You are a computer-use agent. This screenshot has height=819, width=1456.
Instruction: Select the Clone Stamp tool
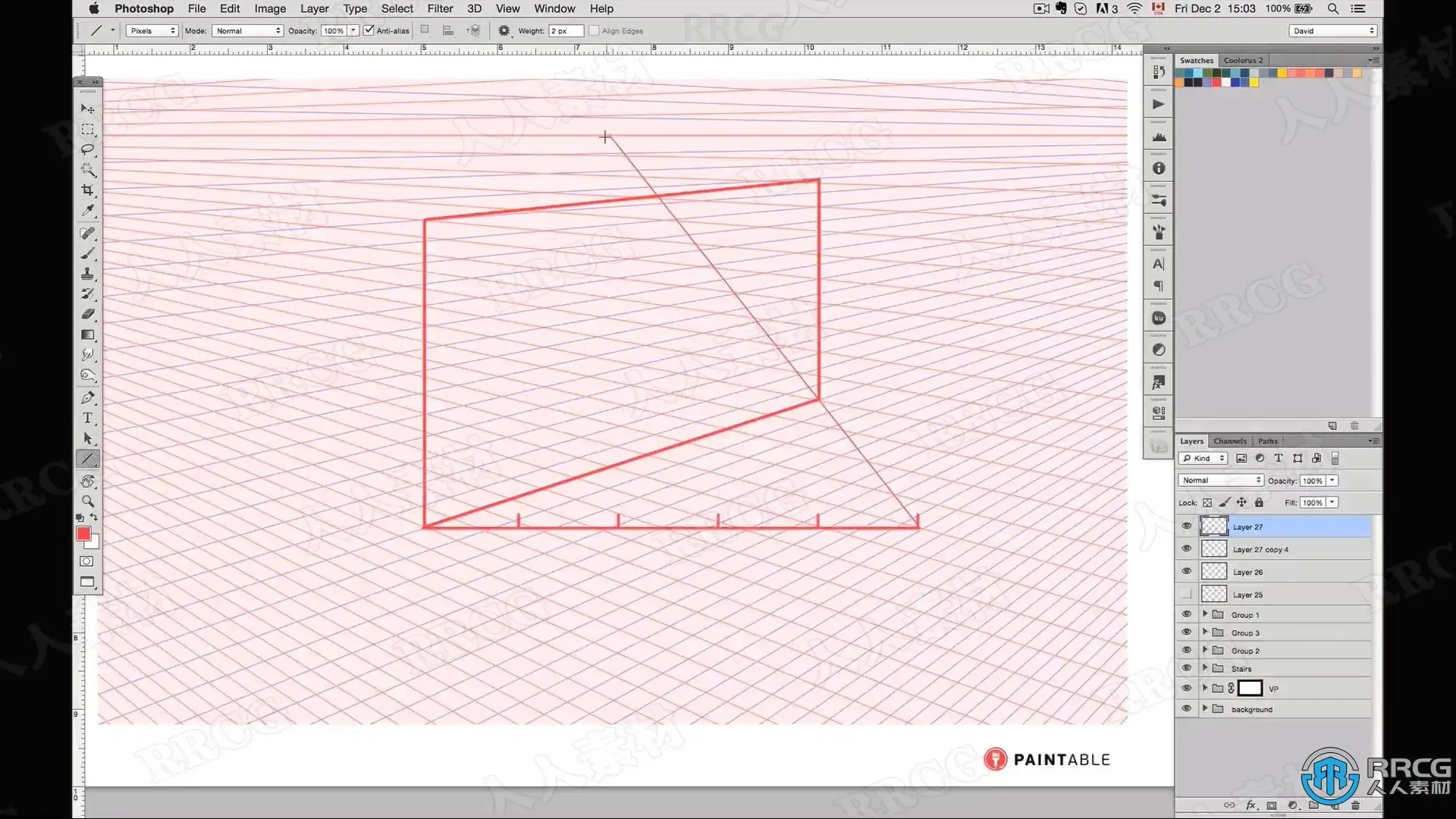[88, 274]
